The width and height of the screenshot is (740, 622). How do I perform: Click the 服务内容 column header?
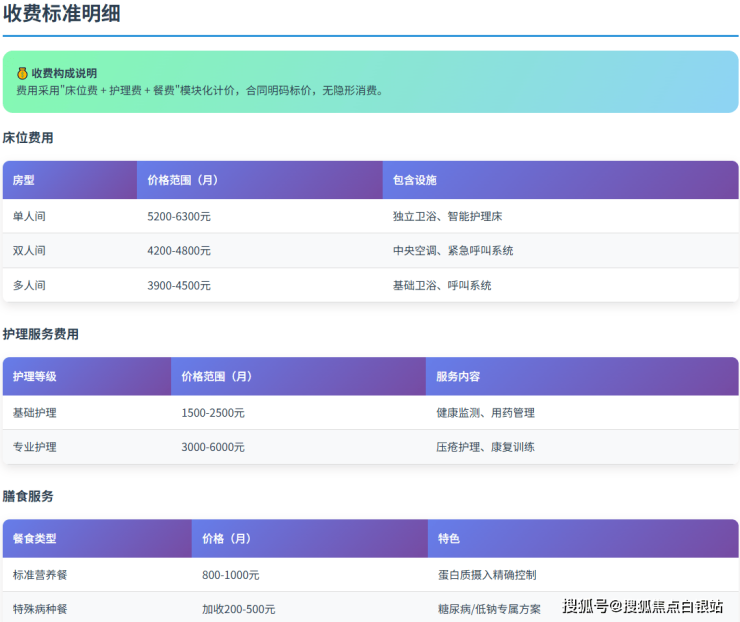458,377
